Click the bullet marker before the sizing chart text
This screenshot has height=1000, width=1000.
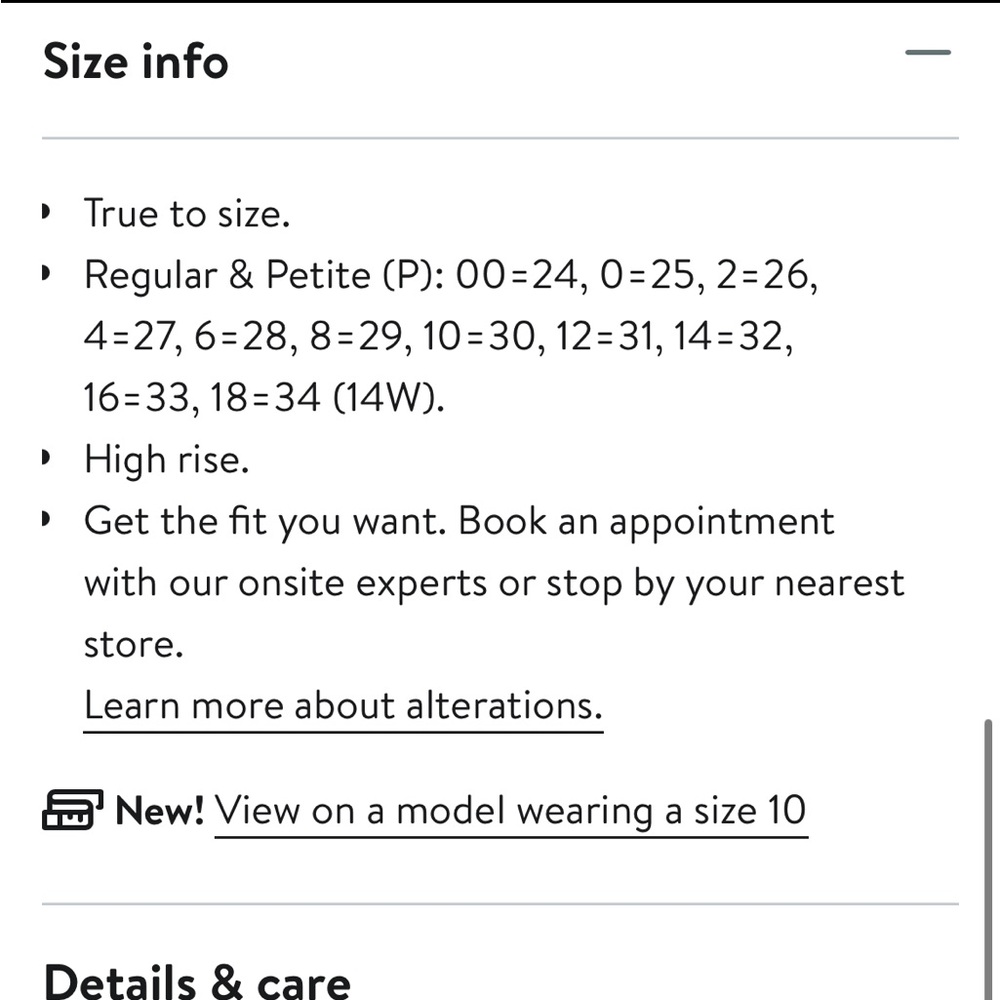pyautogui.click(x=44, y=274)
